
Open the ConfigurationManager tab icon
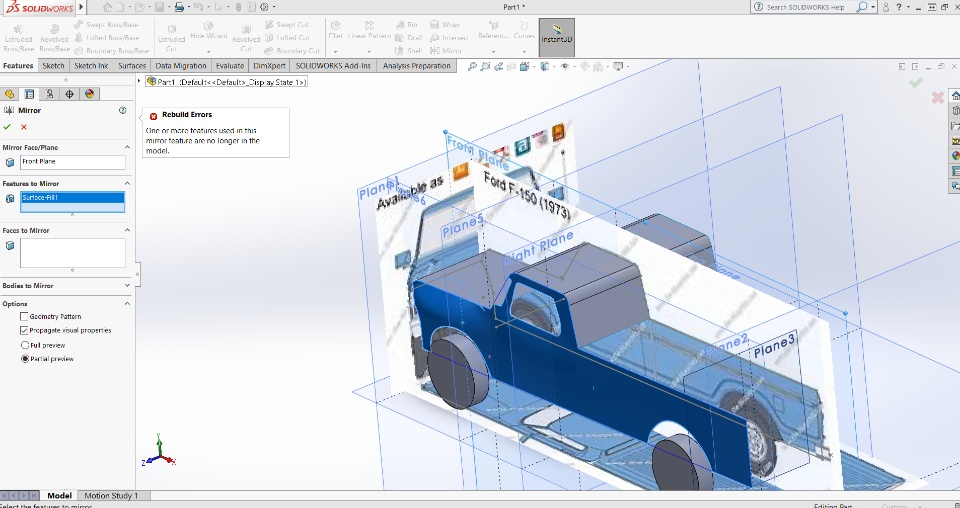tap(49, 94)
